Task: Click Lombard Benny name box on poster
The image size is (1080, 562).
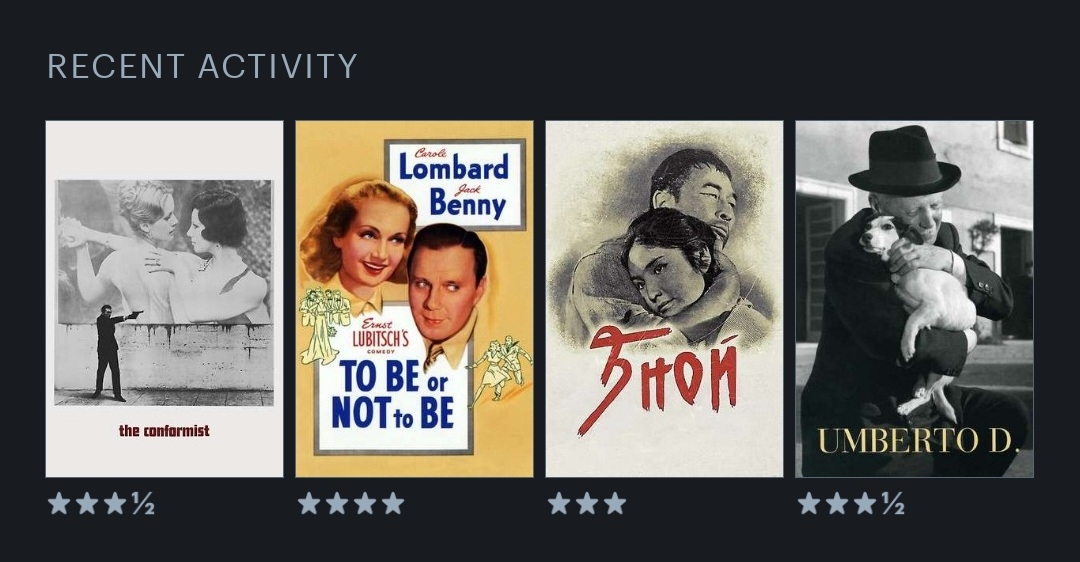Action: coord(455,184)
